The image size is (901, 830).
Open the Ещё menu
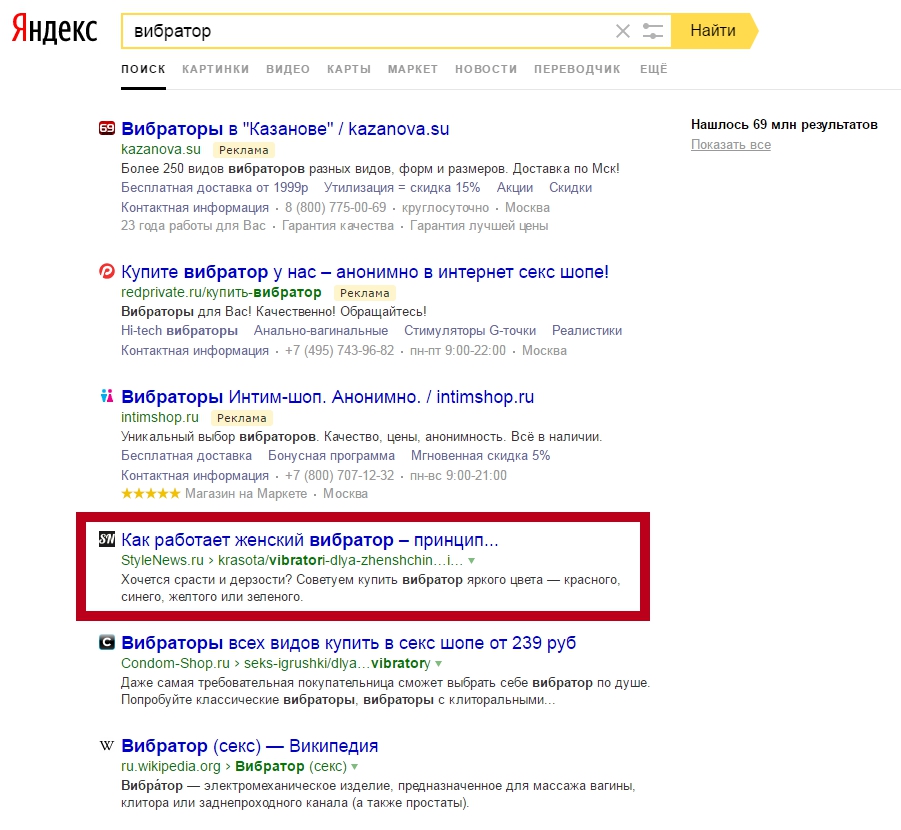coord(654,69)
